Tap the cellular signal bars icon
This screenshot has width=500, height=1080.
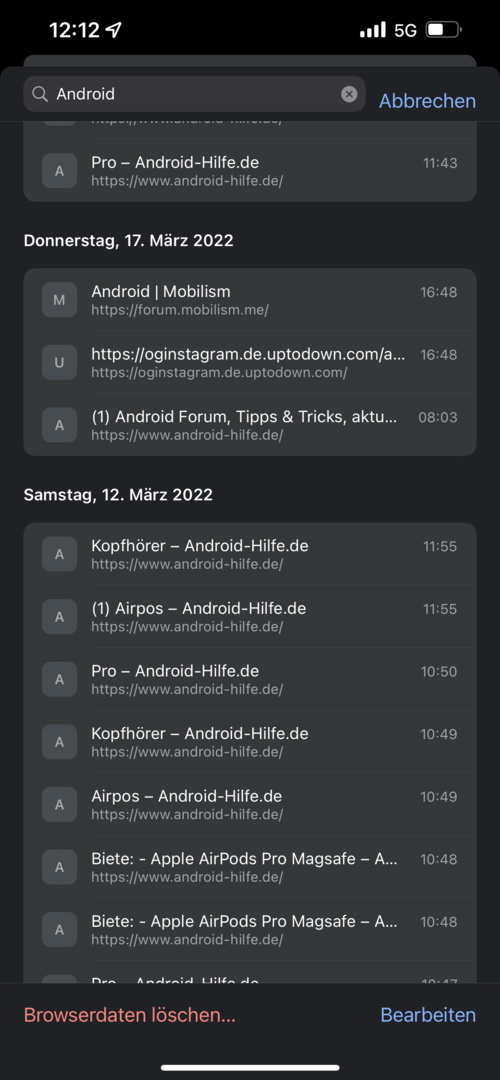(x=373, y=30)
